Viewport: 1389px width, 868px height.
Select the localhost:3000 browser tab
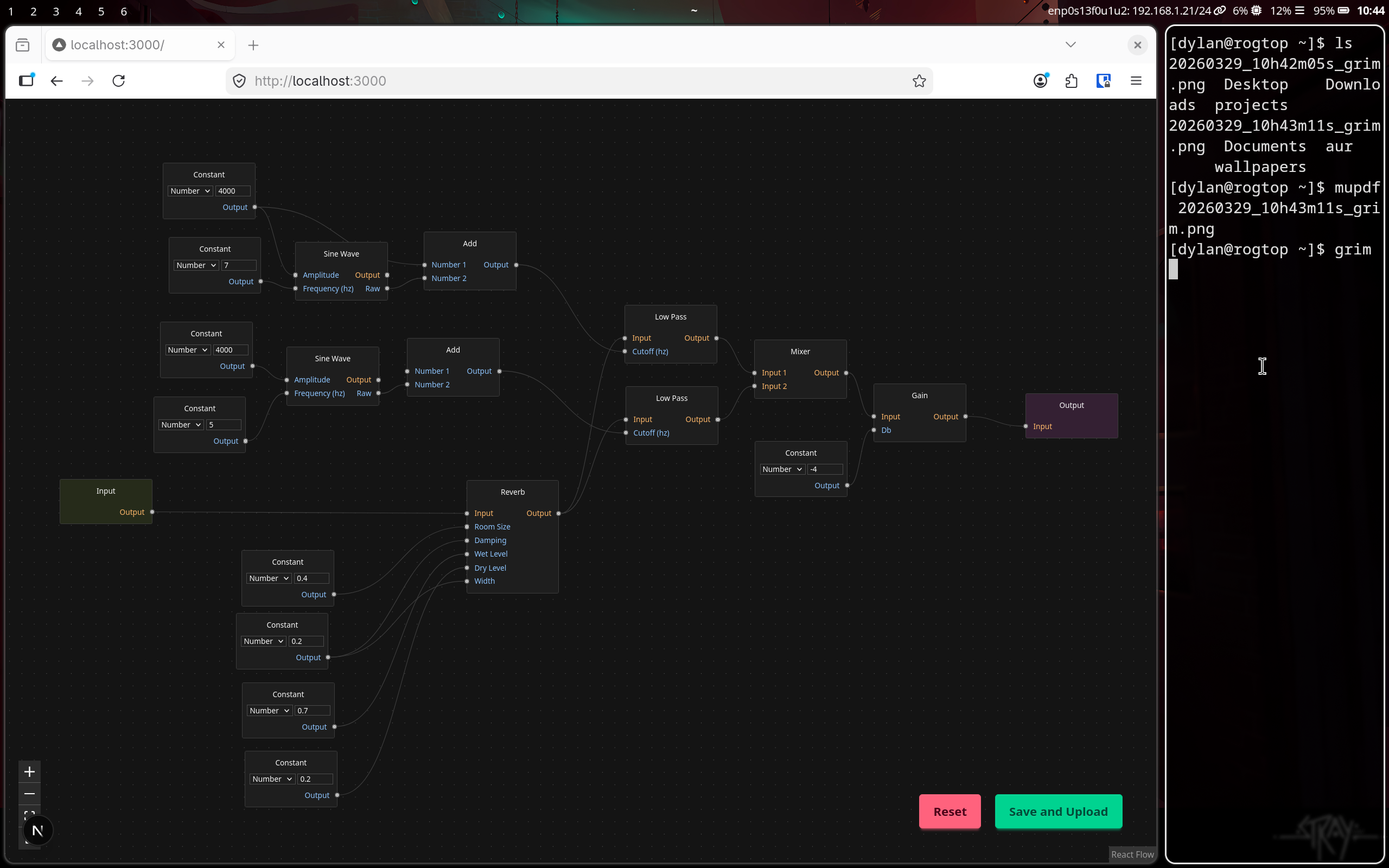[x=132, y=46]
